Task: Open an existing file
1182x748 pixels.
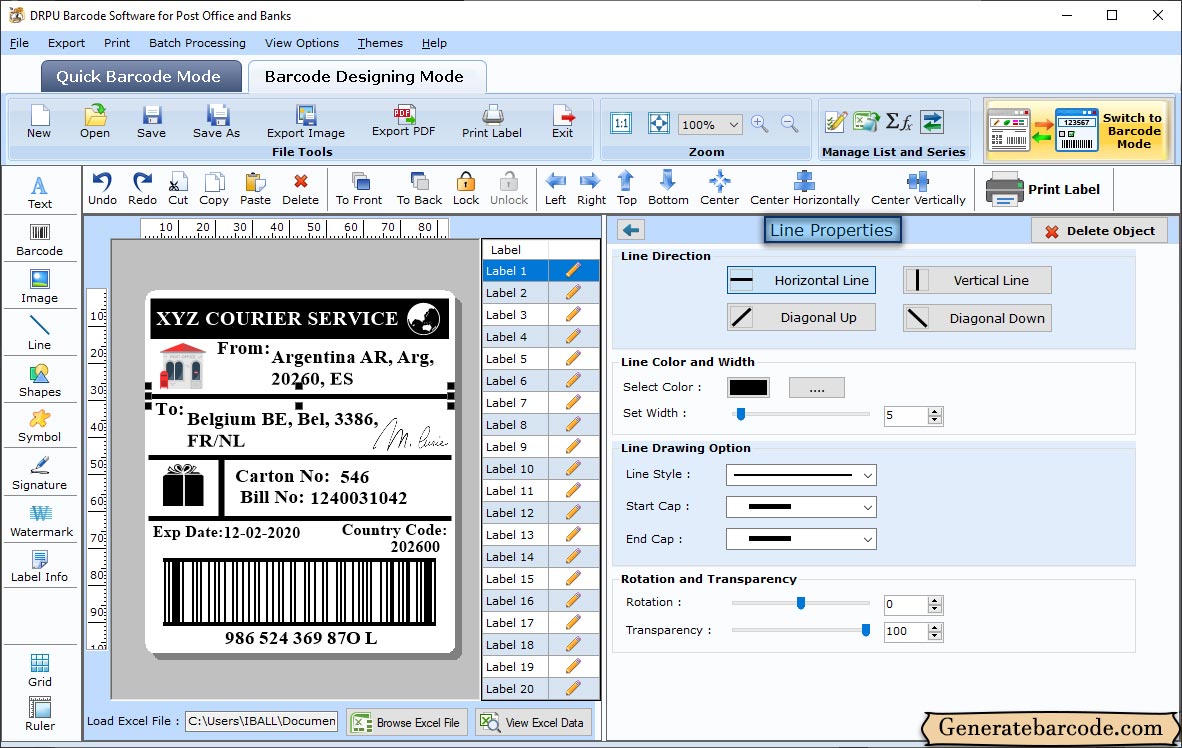Action: [95, 121]
